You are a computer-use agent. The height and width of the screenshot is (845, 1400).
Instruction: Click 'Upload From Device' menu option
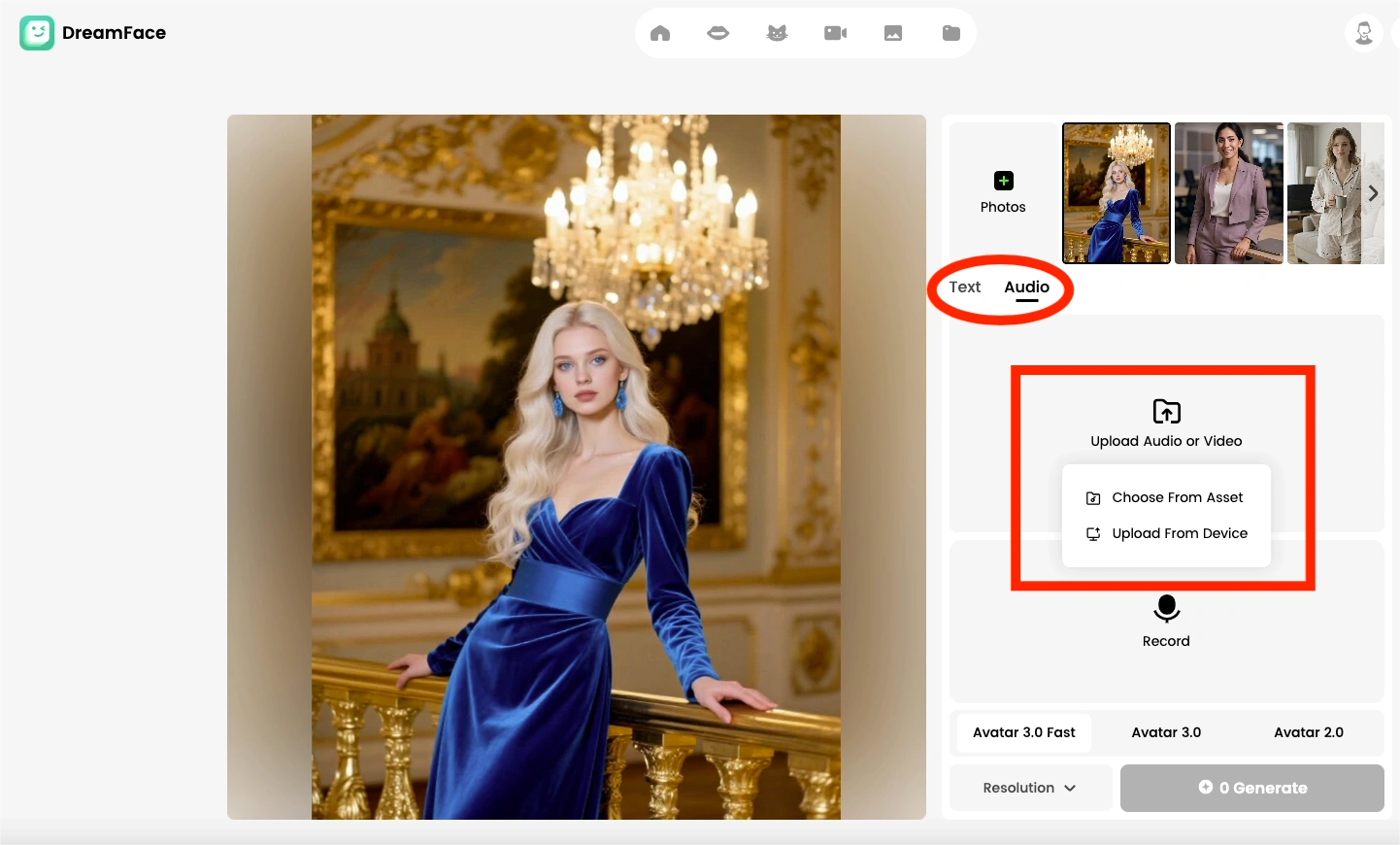[1179, 533]
